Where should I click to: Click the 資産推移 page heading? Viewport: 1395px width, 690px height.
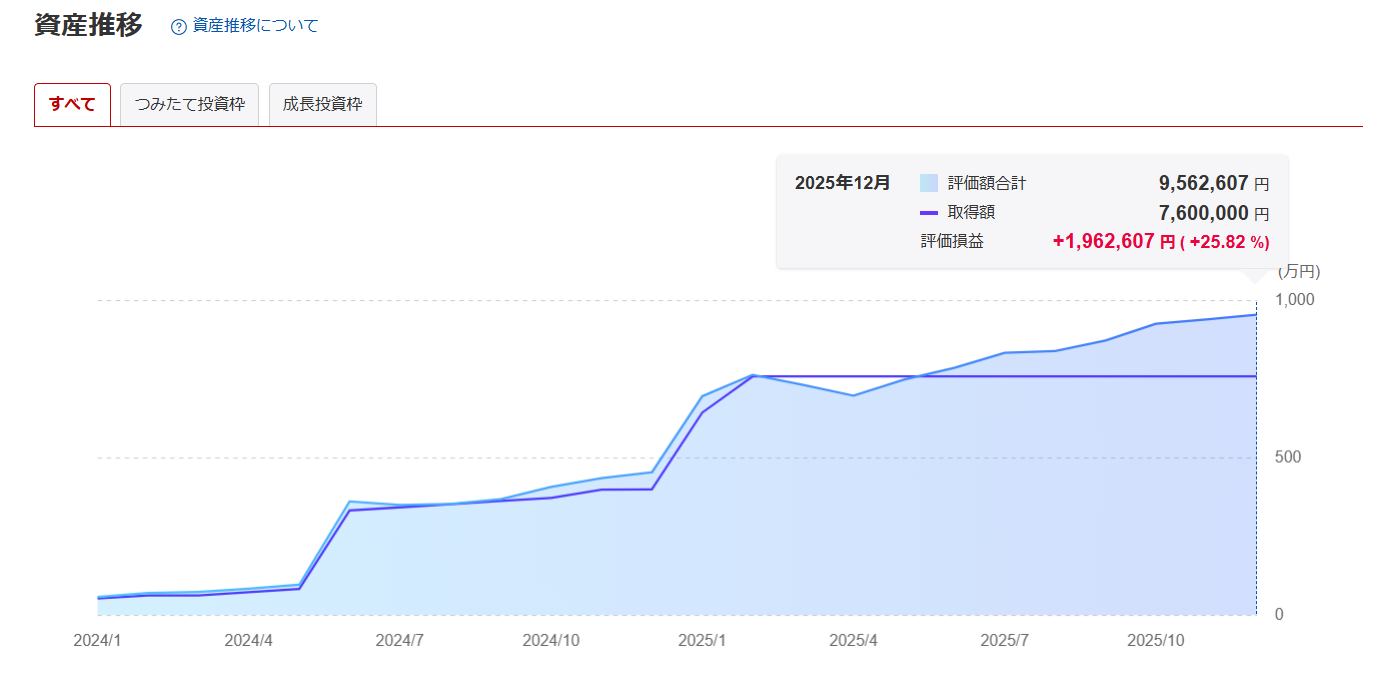point(88,25)
